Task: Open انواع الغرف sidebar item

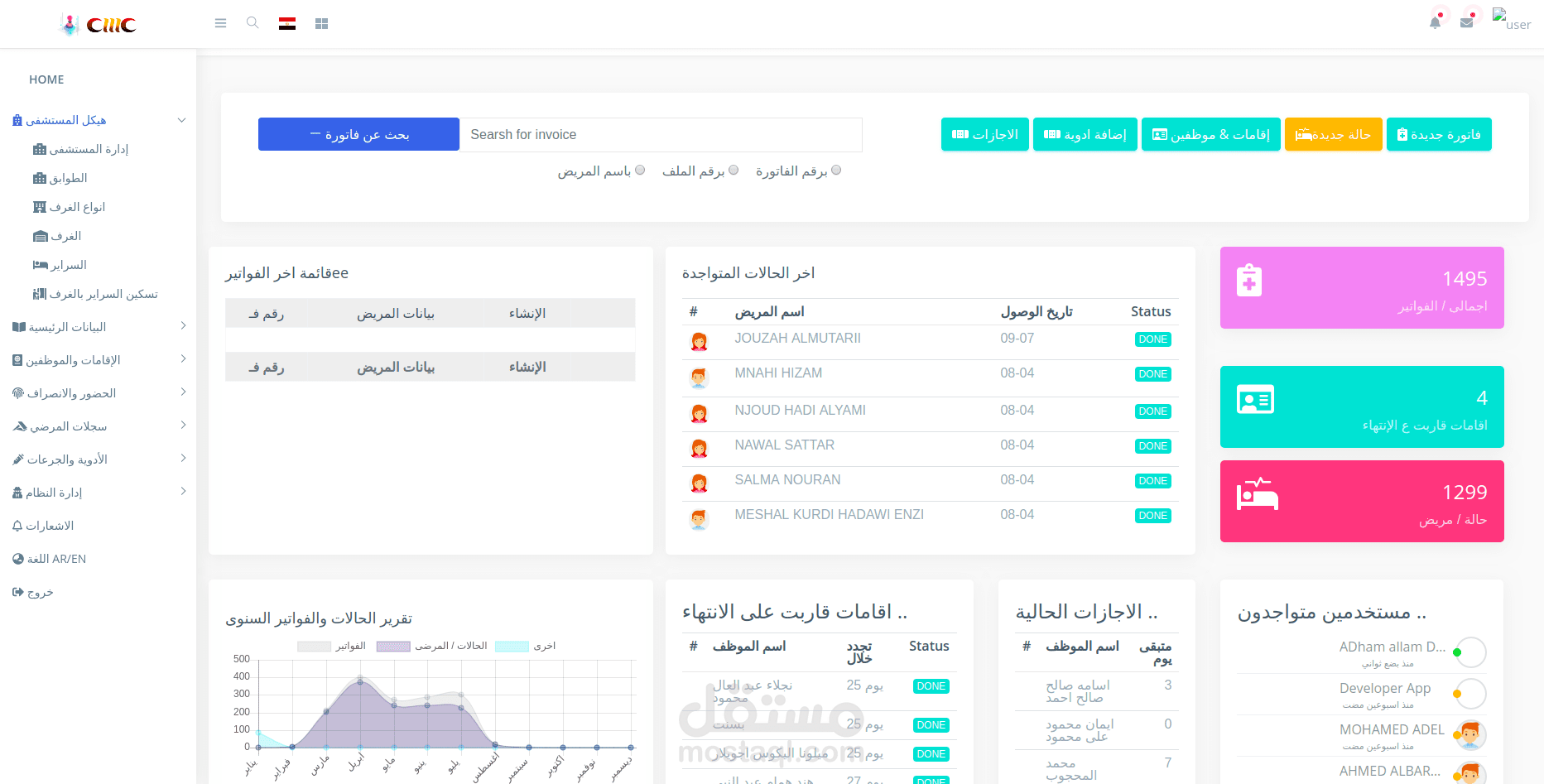Action: (70, 207)
